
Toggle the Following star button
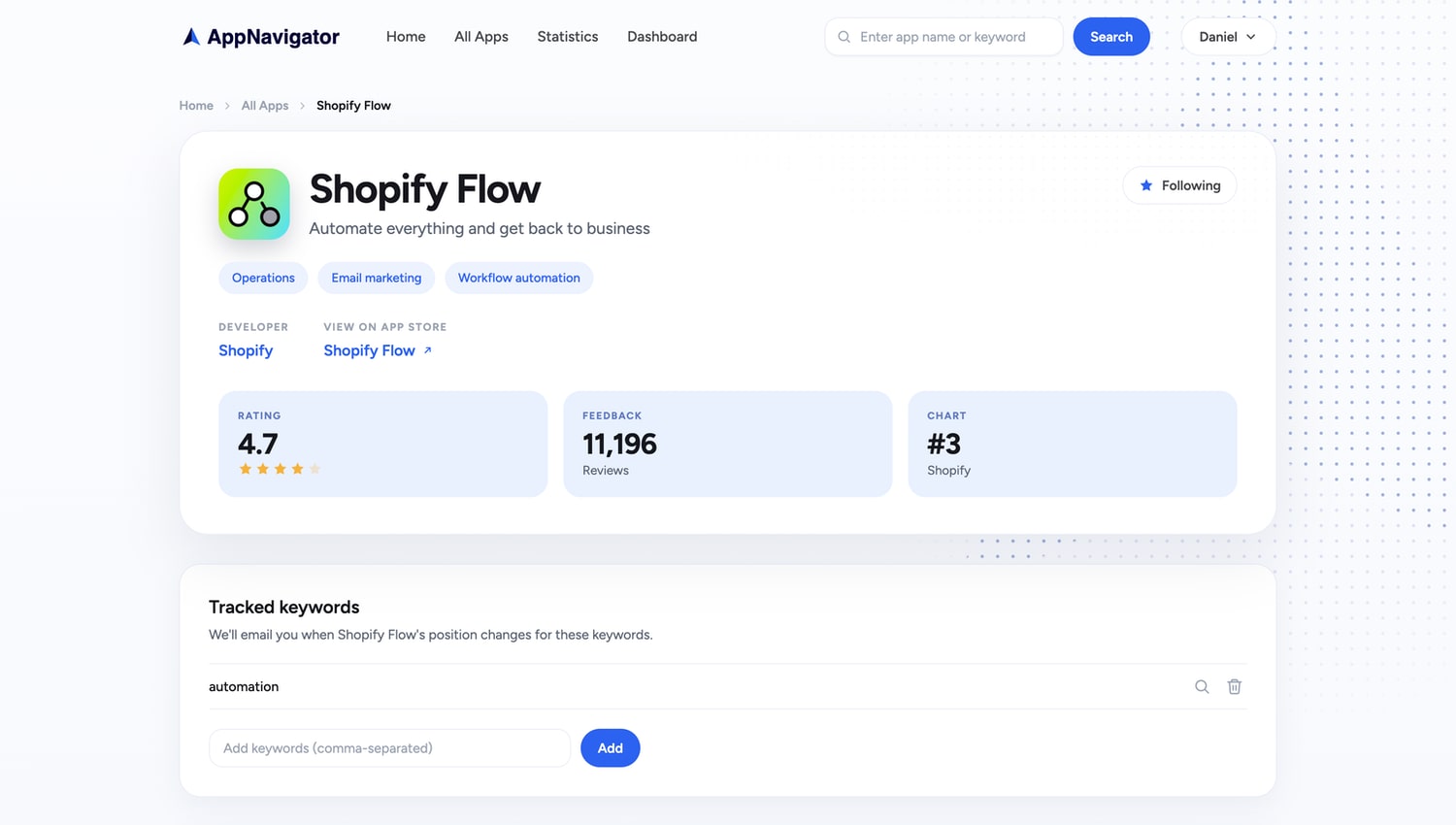1179,185
